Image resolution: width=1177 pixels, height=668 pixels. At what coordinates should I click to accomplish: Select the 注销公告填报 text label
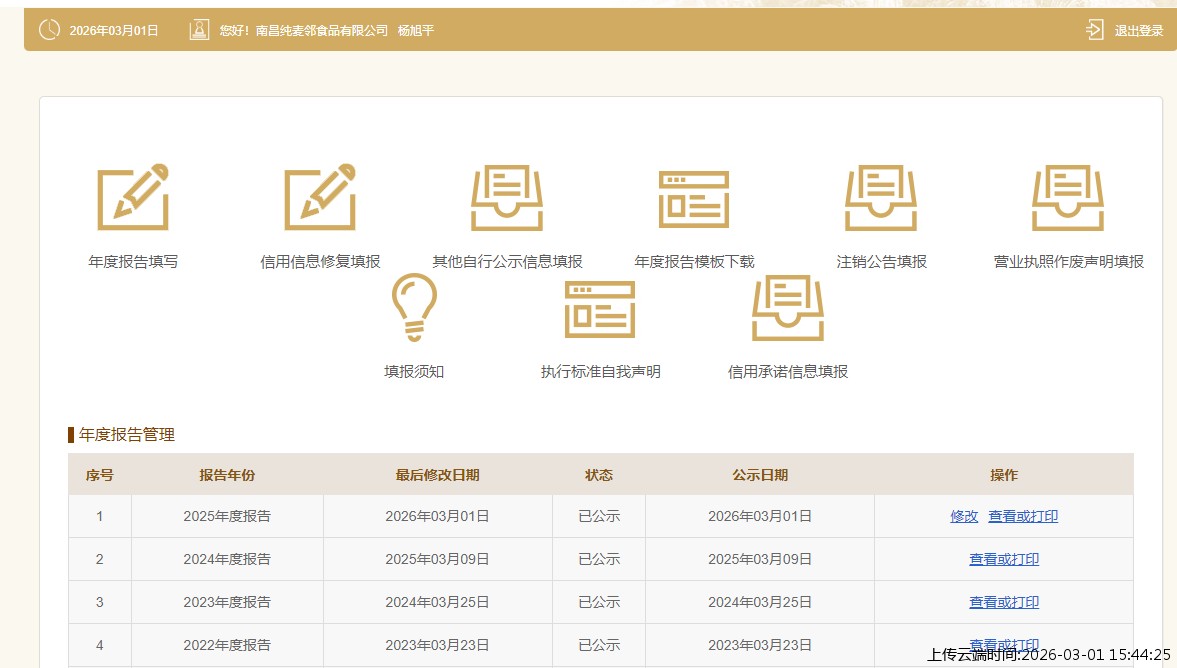point(881,262)
